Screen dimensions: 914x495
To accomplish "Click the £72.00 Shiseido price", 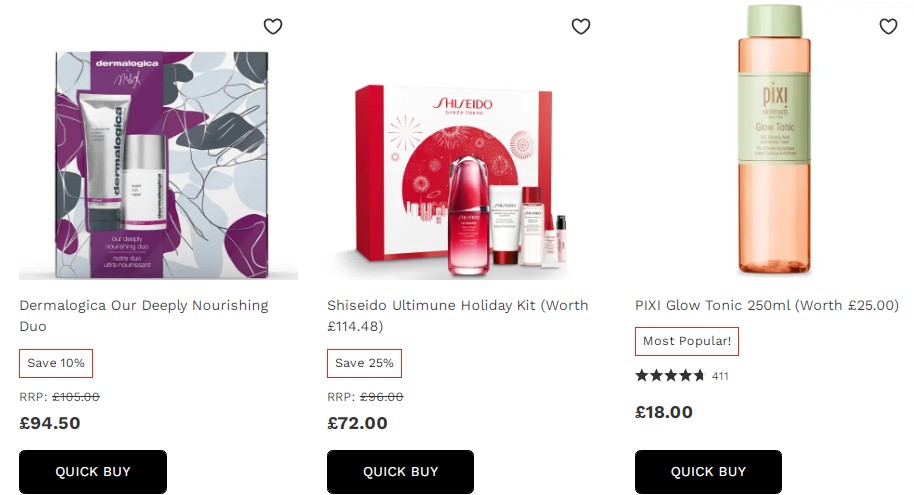I will point(357,423).
